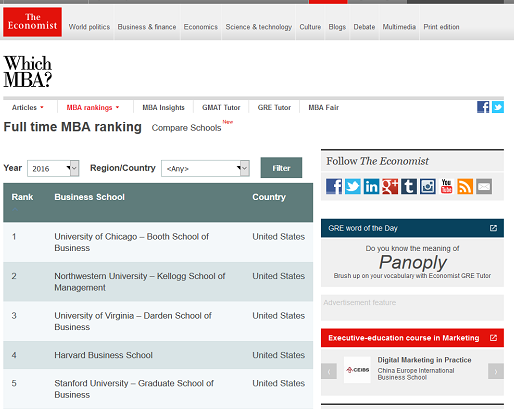Open the Region/Country dropdown
Screen dimensions: 514x409
[x=205, y=168]
